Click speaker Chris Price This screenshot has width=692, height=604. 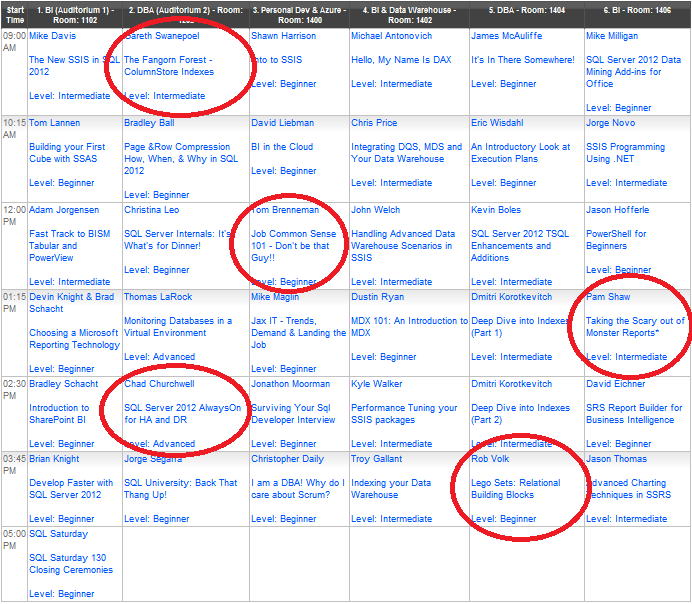pyautogui.click(x=374, y=123)
